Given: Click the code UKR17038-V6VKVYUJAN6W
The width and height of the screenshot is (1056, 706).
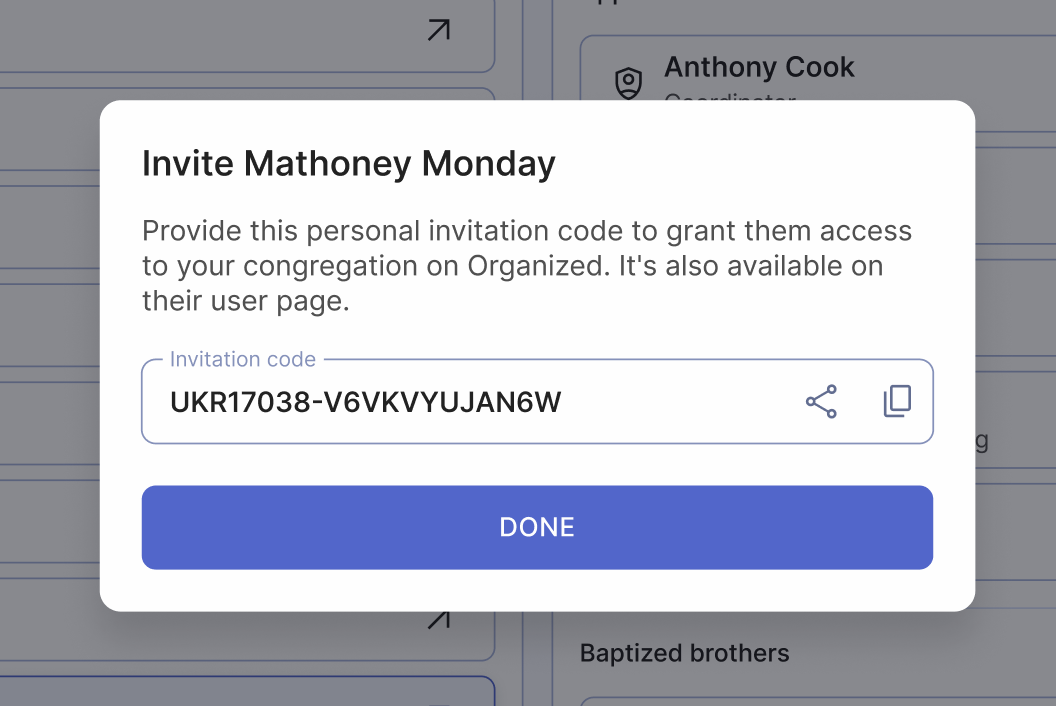Looking at the screenshot, I should coord(366,401).
